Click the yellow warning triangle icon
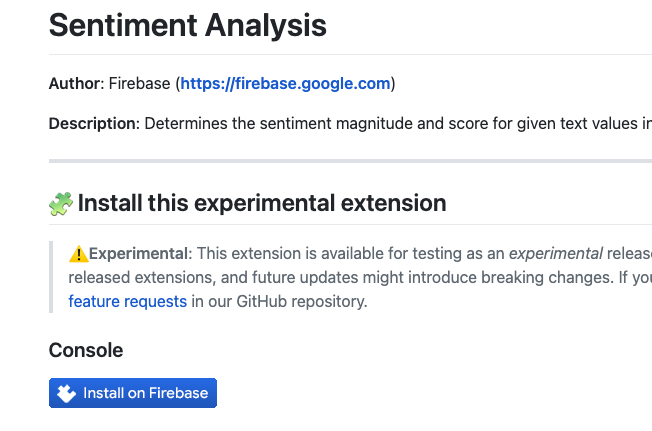 click(79, 254)
